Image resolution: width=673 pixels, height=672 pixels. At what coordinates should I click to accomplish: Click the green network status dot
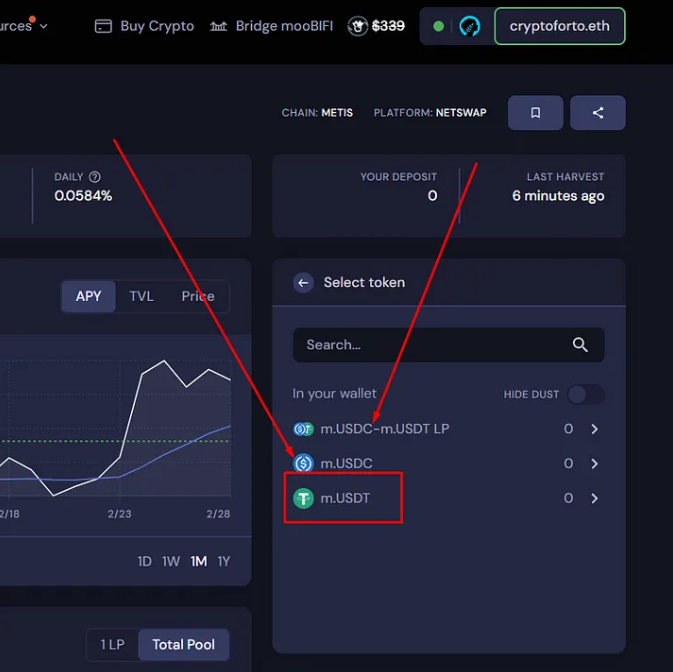tap(438, 26)
